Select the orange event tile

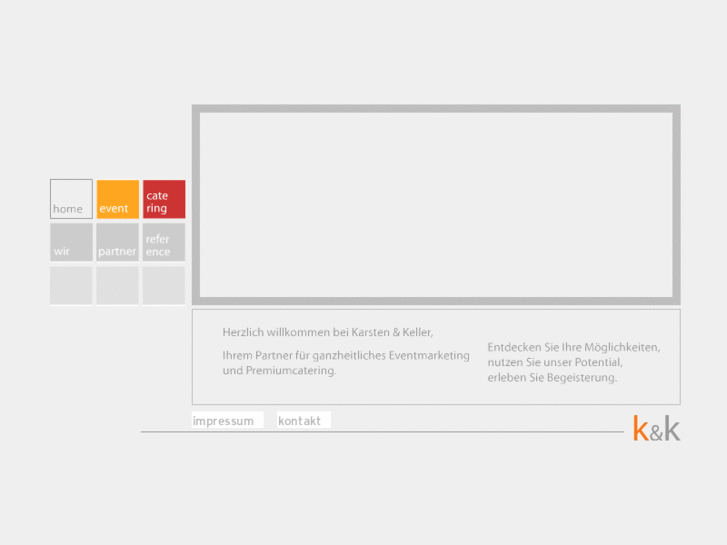pyautogui.click(x=118, y=199)
